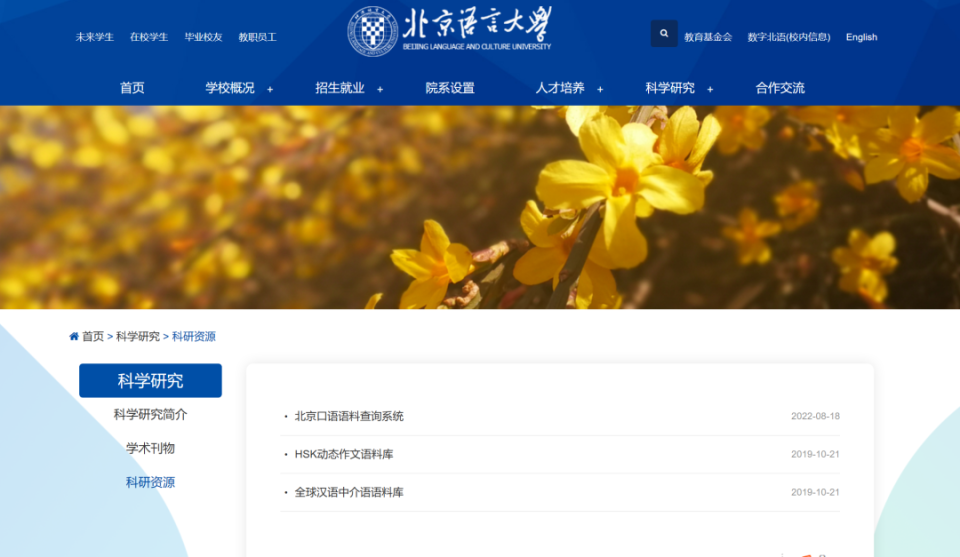Click the 在校学生 top link
Image resolution: width=960 pixels, height=557 pixels.
pyautogui.click(x=149, y=37)
